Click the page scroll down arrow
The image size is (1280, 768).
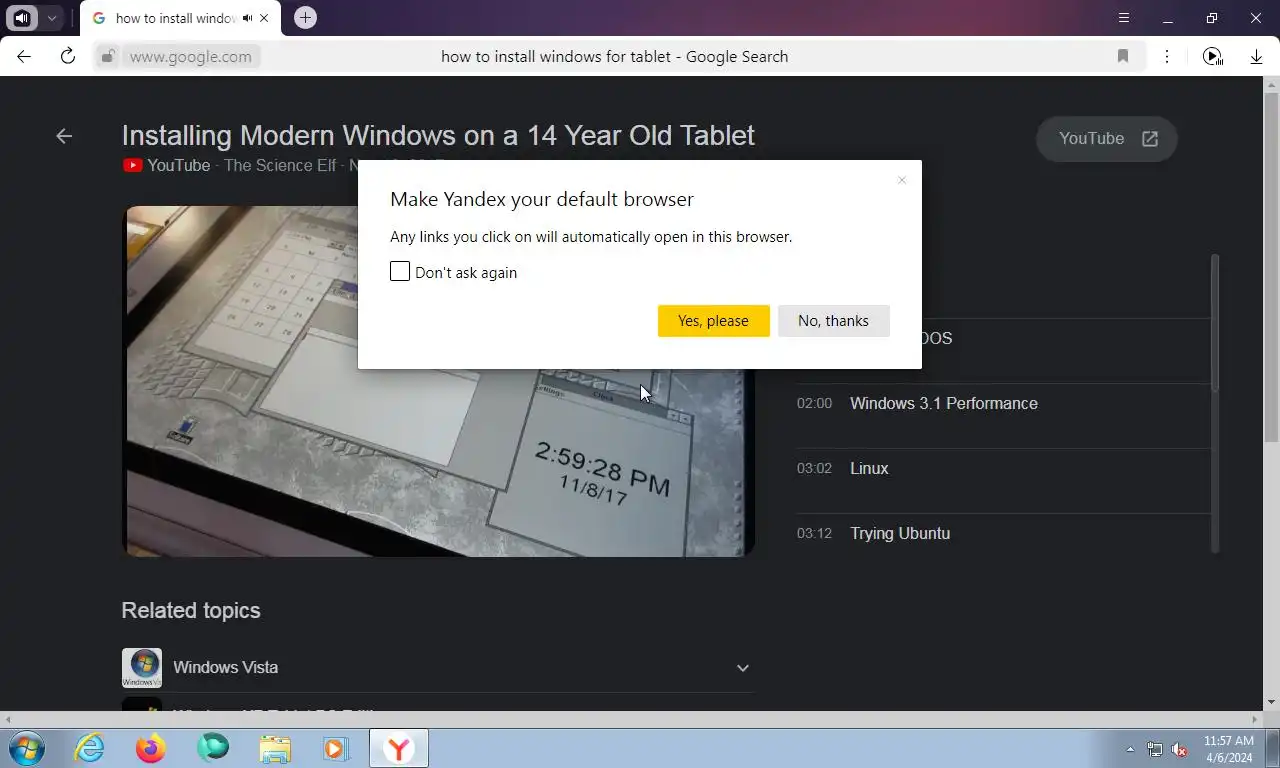1271,703
